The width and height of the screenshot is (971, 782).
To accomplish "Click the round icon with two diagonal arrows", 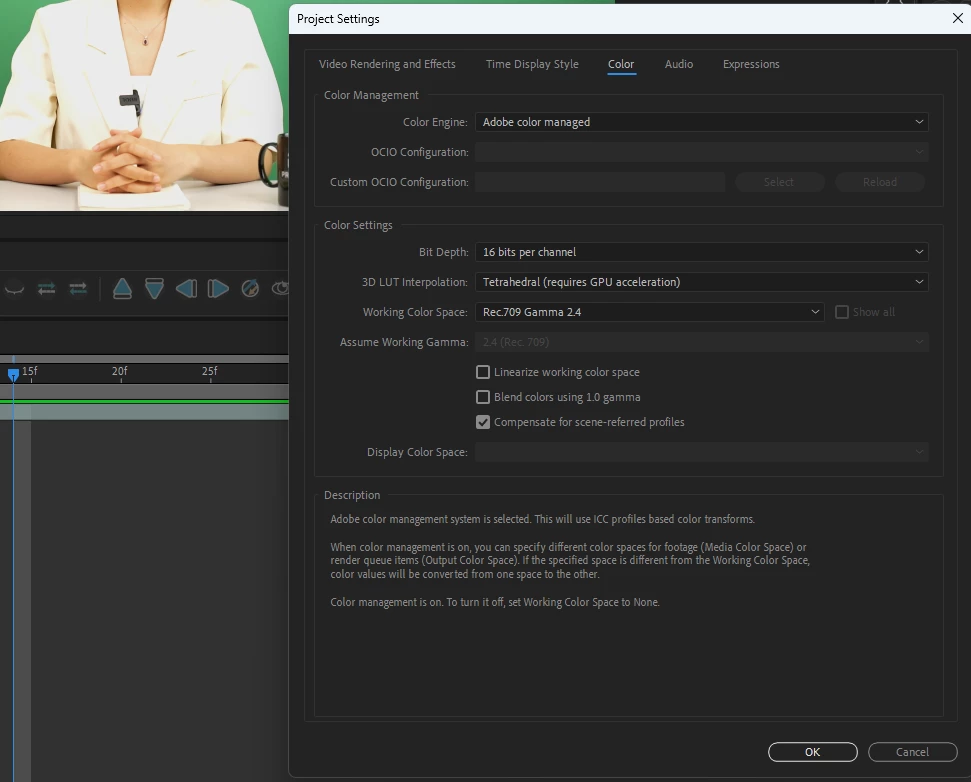I will pyautogui.click(x=250, y=289).
